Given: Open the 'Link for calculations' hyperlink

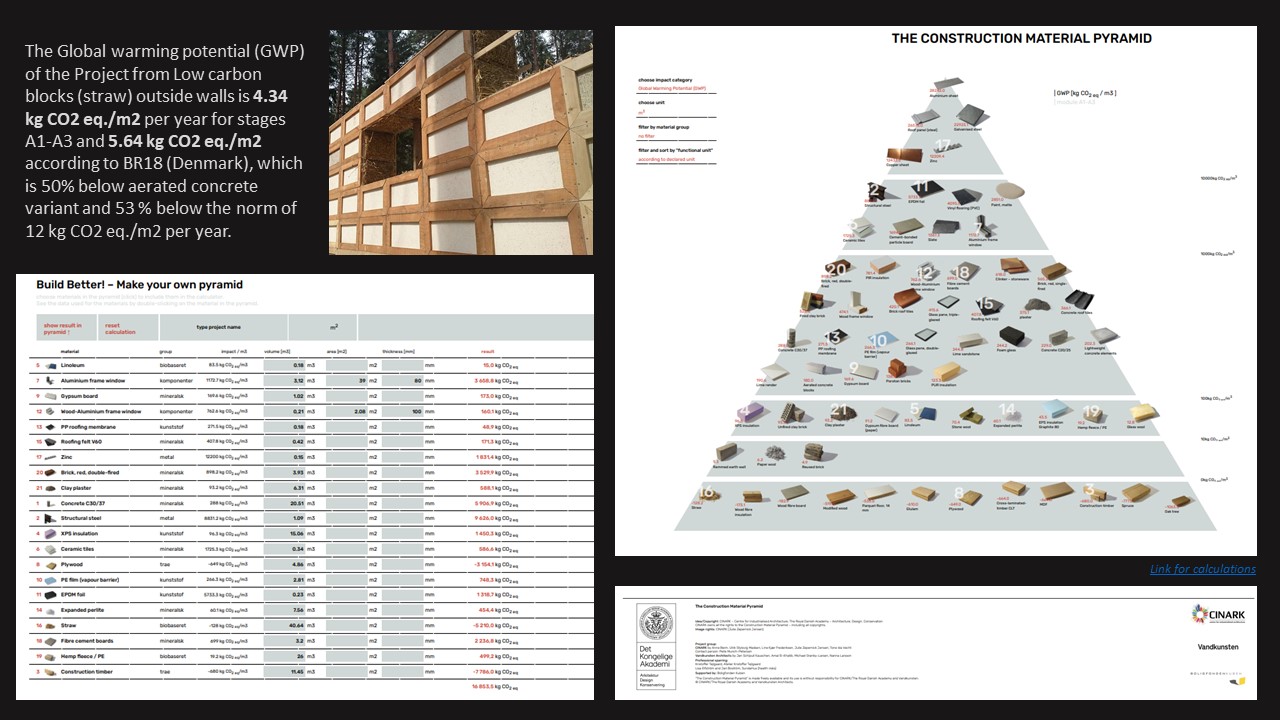Looking at the screenshot, I should click(x=1202, y=569).
